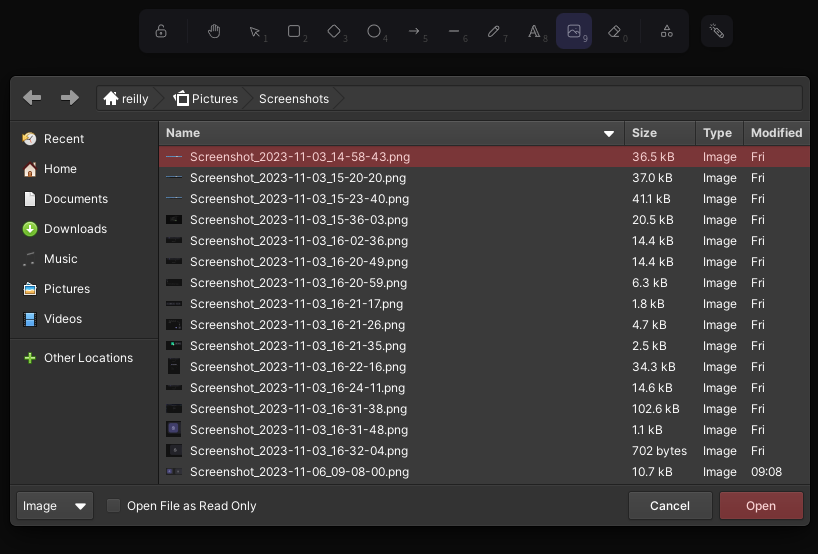Image resolution: width=818 pixels, height=554 pixels.
Task: Select Screenshot_2023-11-03_15-20-20.png
Action: click(x=484, y=178)
